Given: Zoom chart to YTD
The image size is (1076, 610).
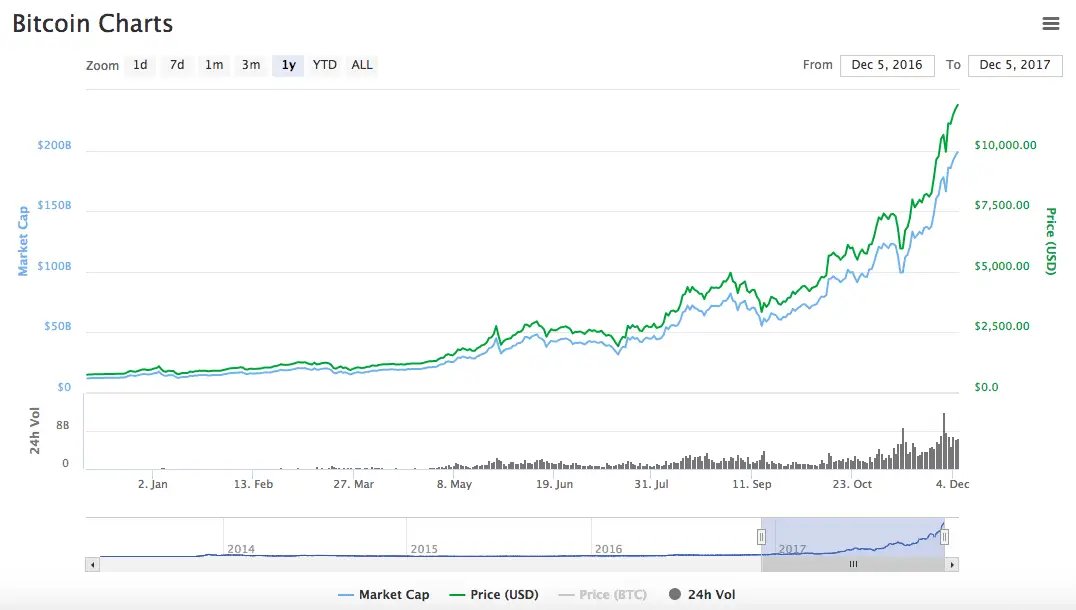Looking at the screenshot, I should coord(325,65).
